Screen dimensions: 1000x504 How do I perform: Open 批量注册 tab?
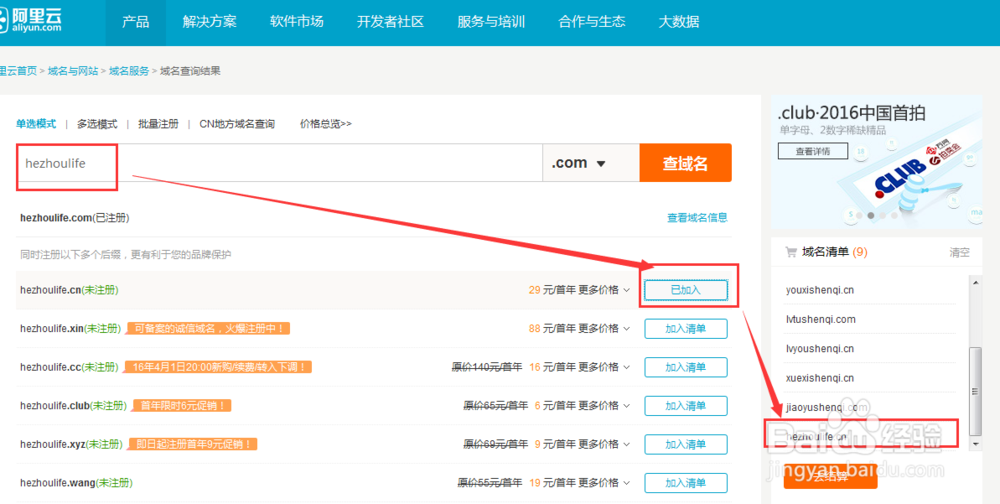point(158,124)
